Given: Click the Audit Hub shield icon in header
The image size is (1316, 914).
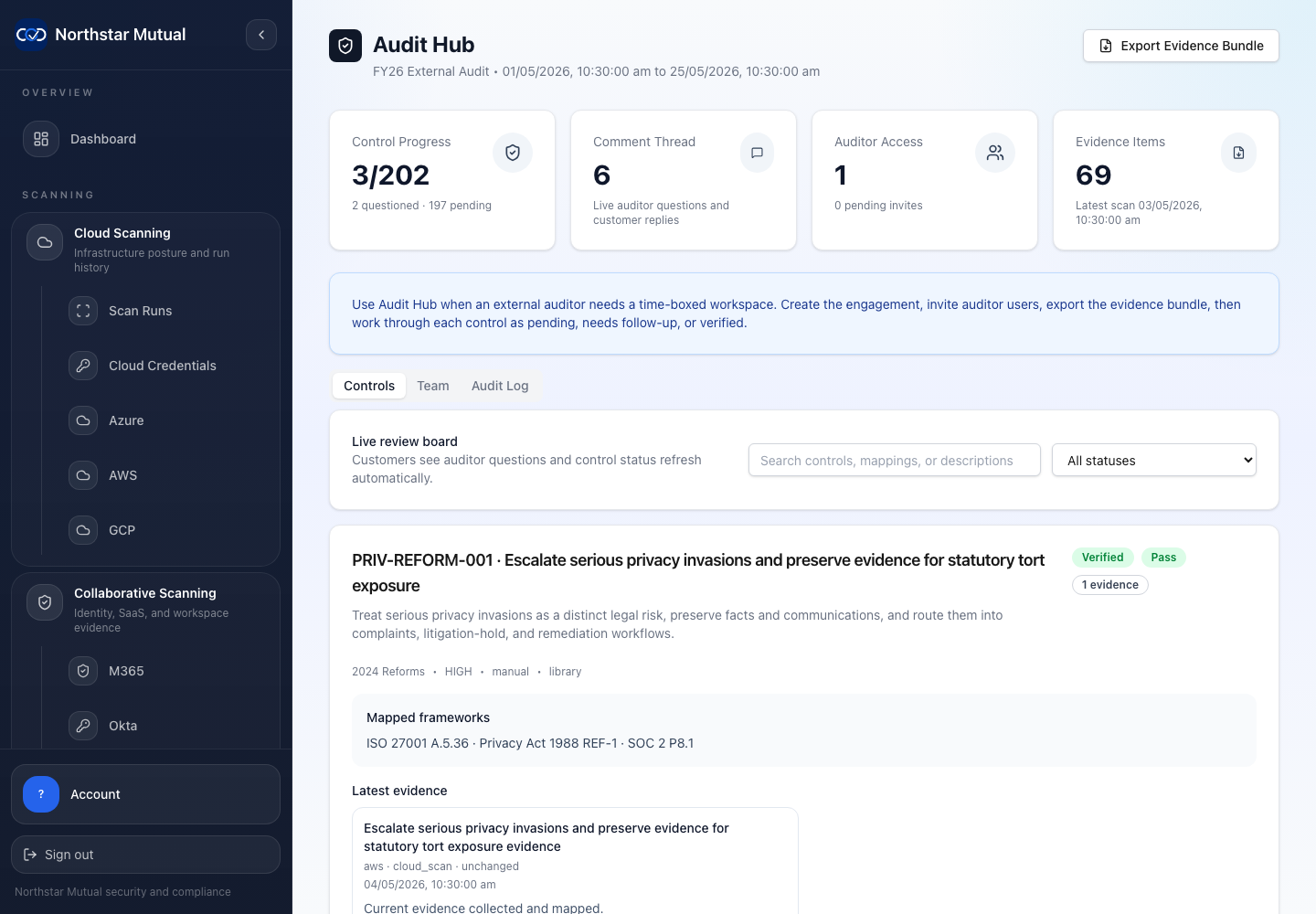Looking at the screenshot, I should point(345,46).
